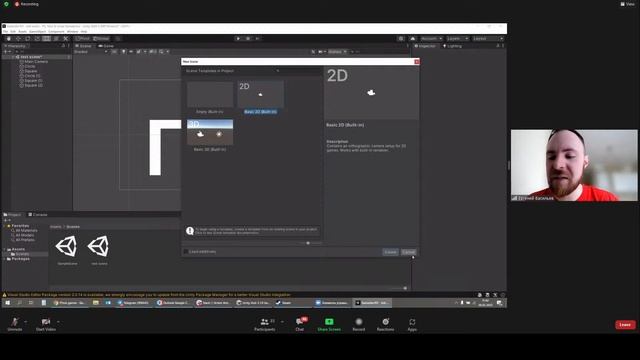Toggle the Global handle rotation button
The width and height of the screenshot is (640, 360).
click(101, 38)
